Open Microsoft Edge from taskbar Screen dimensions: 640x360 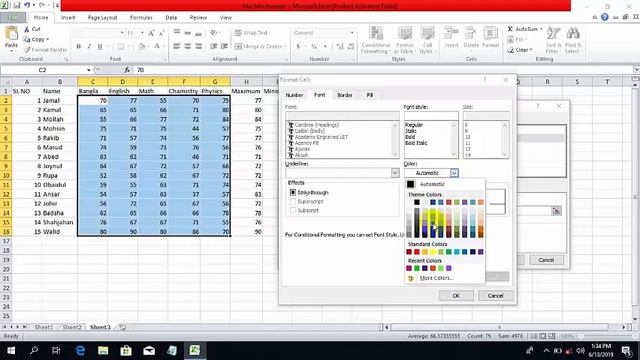tap(80, 350)
